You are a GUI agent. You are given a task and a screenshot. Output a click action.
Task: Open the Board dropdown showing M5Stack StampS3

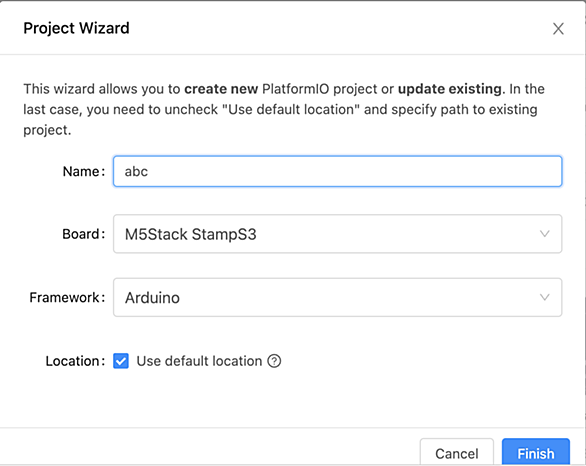(x=337, y=234)
